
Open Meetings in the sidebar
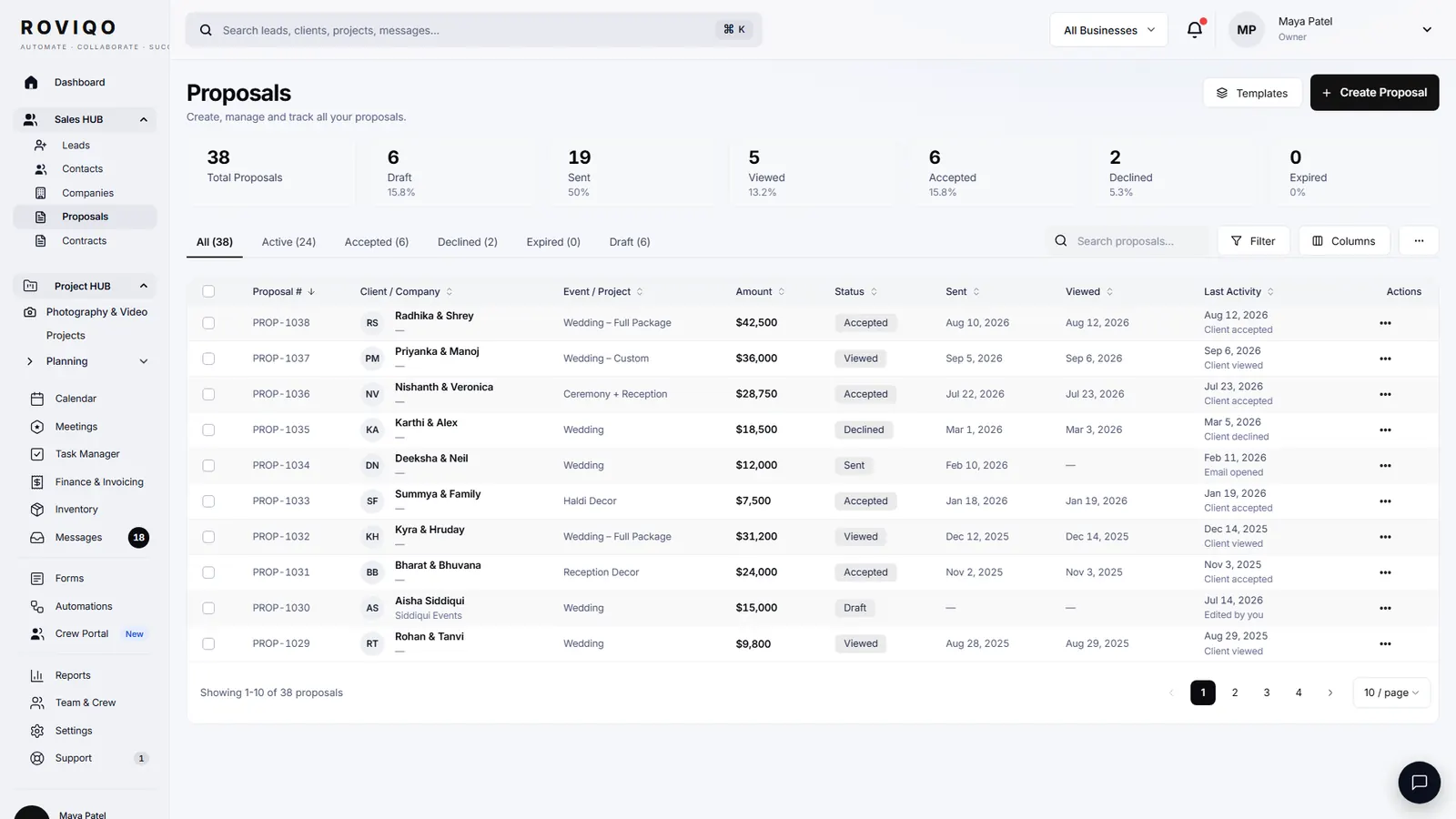point(76,427)
